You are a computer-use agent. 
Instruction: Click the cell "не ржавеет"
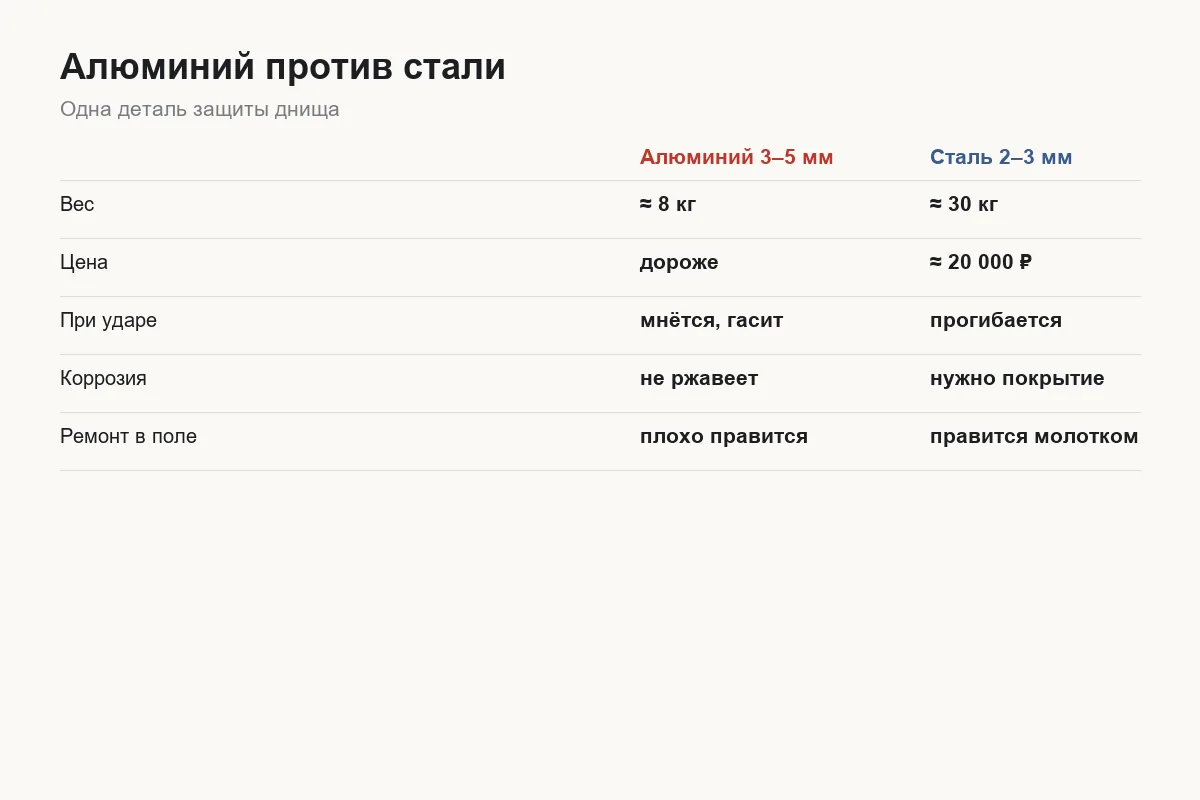click(x=699, y=378)
